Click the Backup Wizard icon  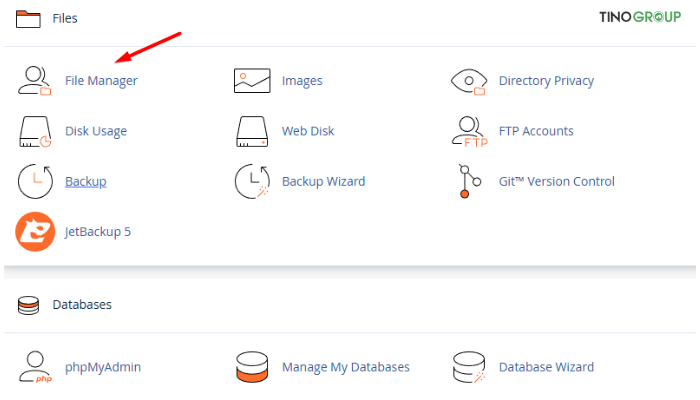point(252,181)
